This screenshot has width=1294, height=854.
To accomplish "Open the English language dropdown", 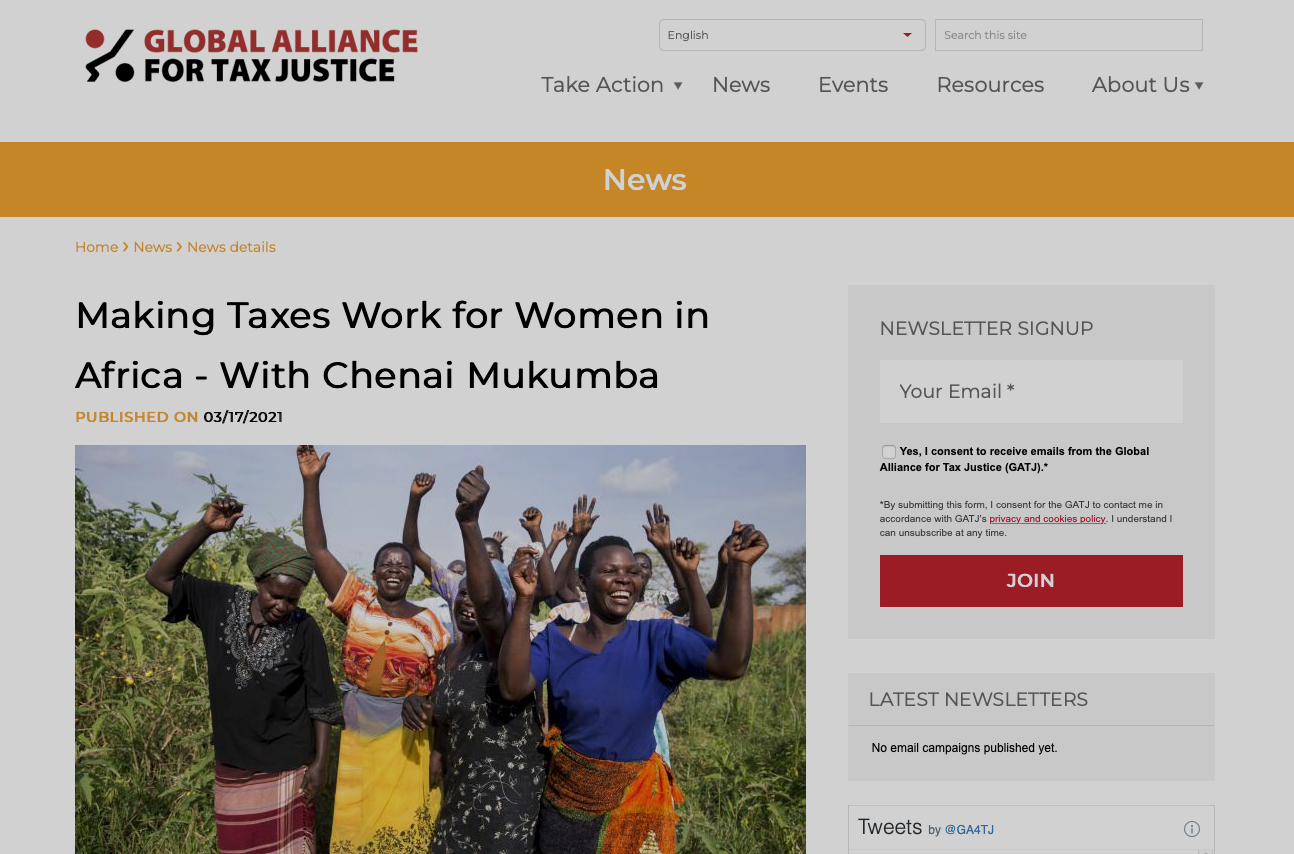I will click(792, 35).
